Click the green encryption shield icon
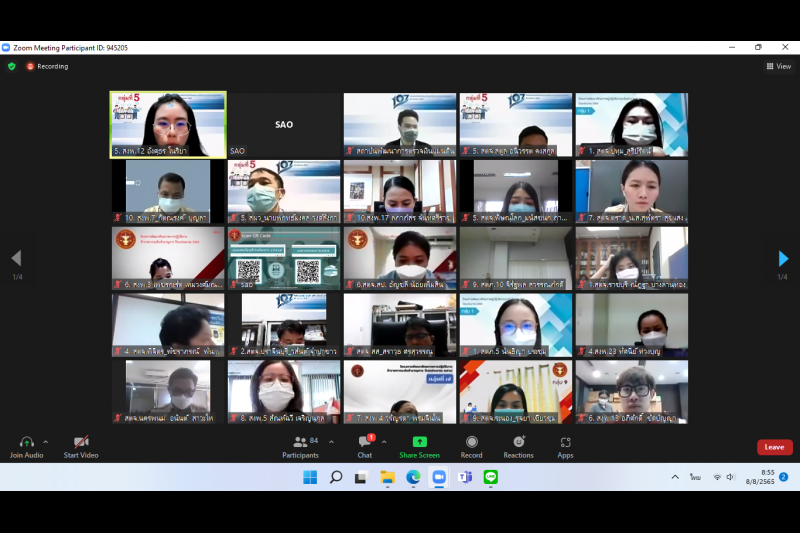800x533 pixels. 12,66
